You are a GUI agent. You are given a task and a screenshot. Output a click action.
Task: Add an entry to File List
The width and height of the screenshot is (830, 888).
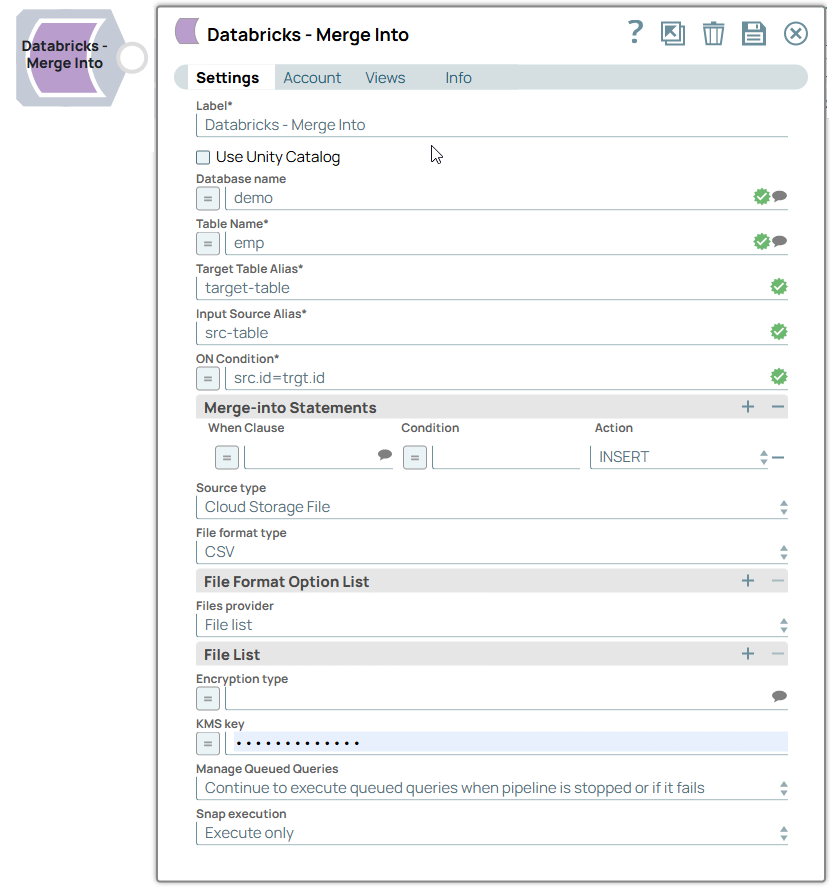(748, 654)
